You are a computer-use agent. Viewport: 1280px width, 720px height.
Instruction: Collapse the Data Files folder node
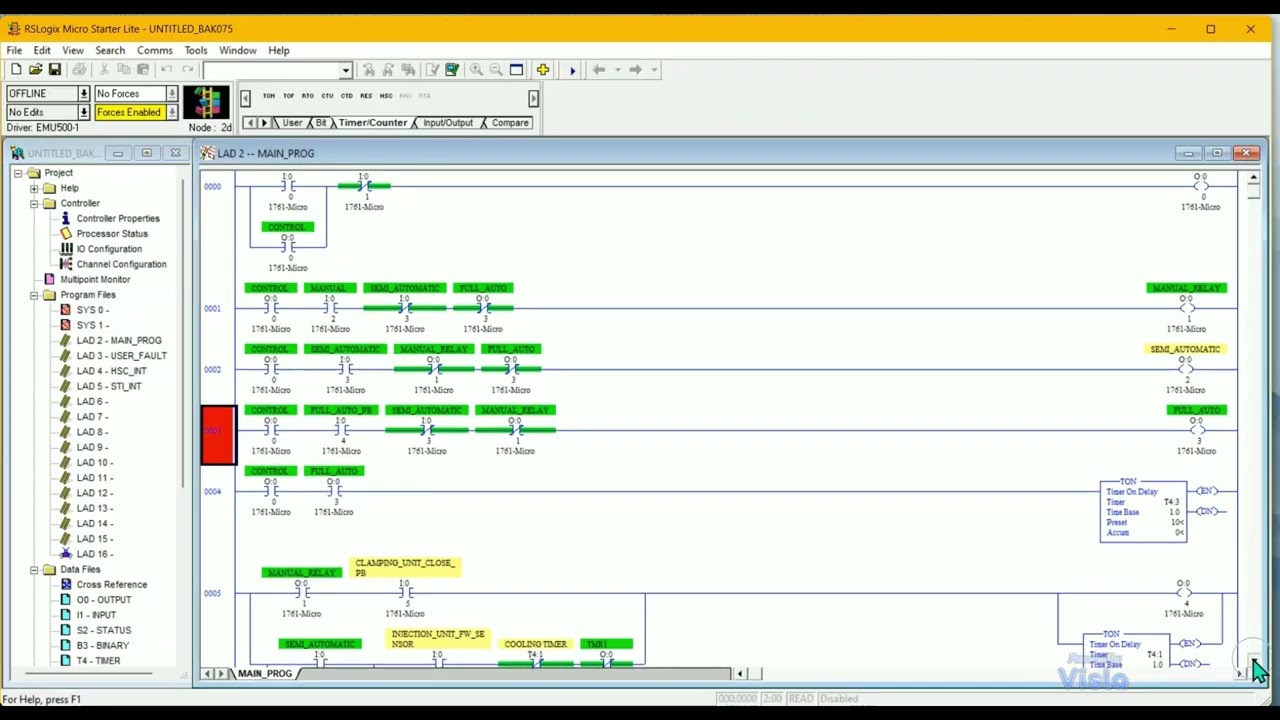[34, 570]
